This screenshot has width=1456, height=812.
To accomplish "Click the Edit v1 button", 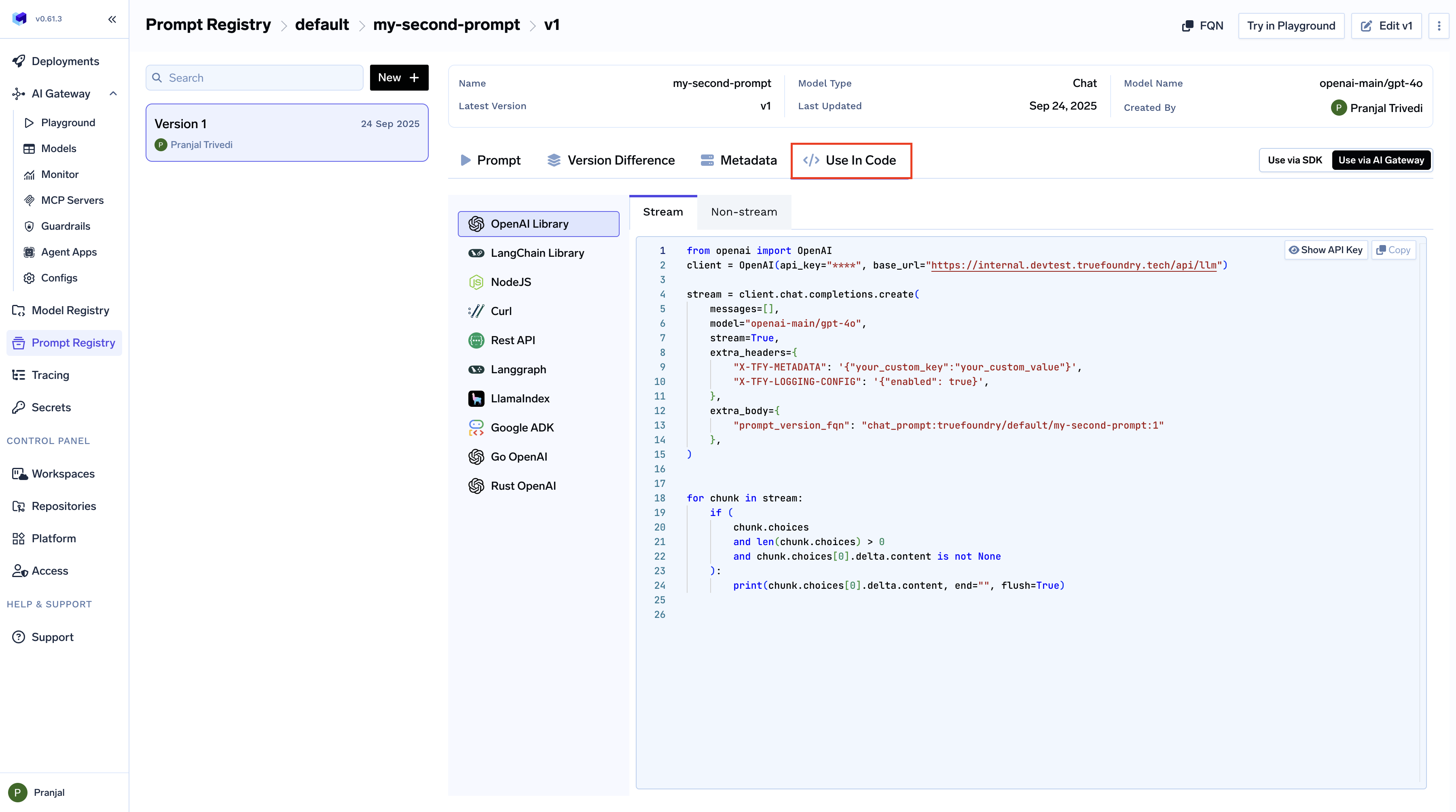I will tap(1386, 26).
